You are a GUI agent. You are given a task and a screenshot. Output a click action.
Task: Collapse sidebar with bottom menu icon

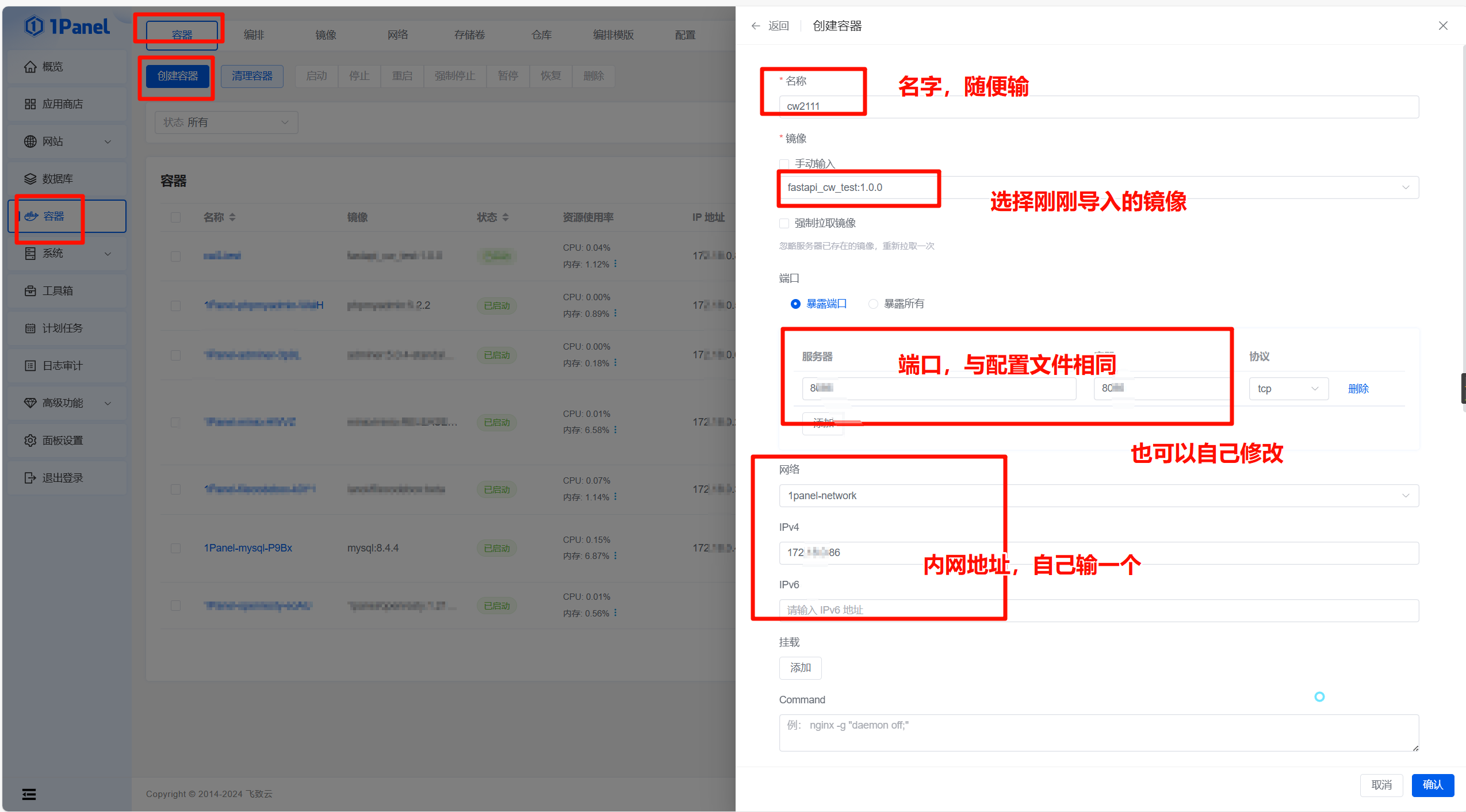[x=29, y=794]
